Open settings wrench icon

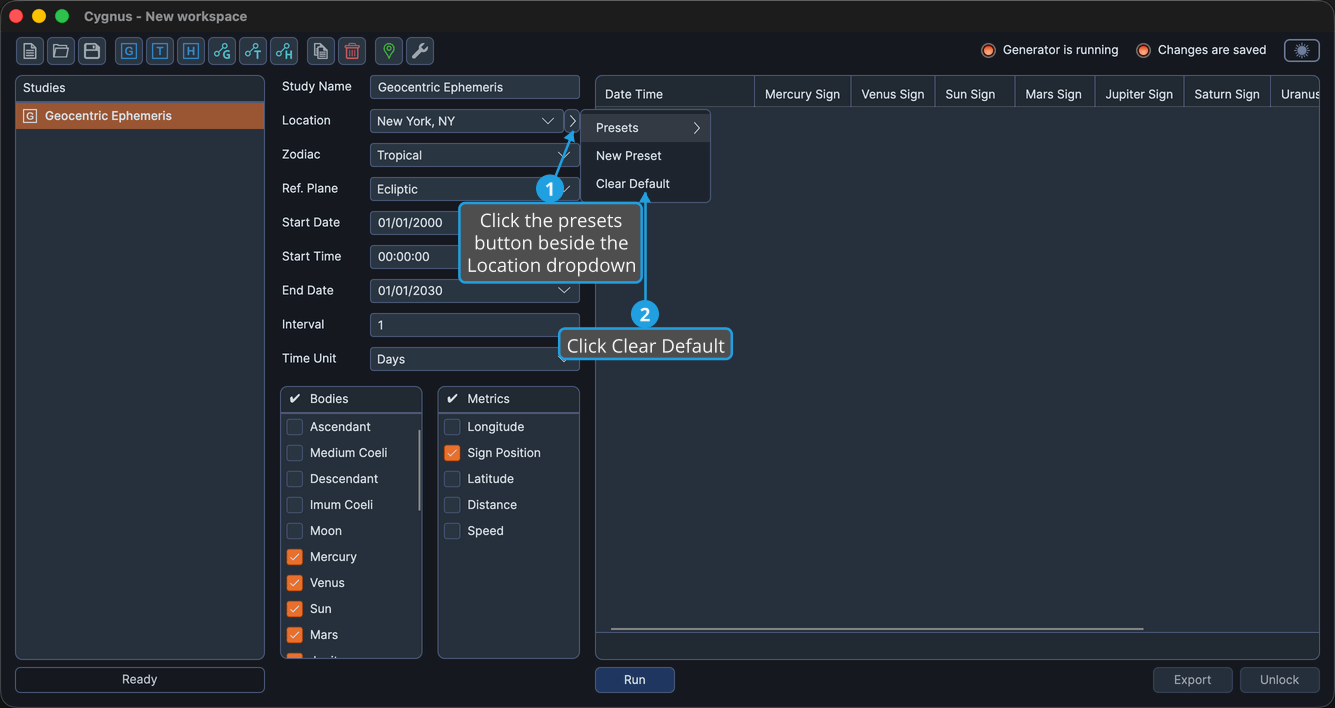coord(420,51)
